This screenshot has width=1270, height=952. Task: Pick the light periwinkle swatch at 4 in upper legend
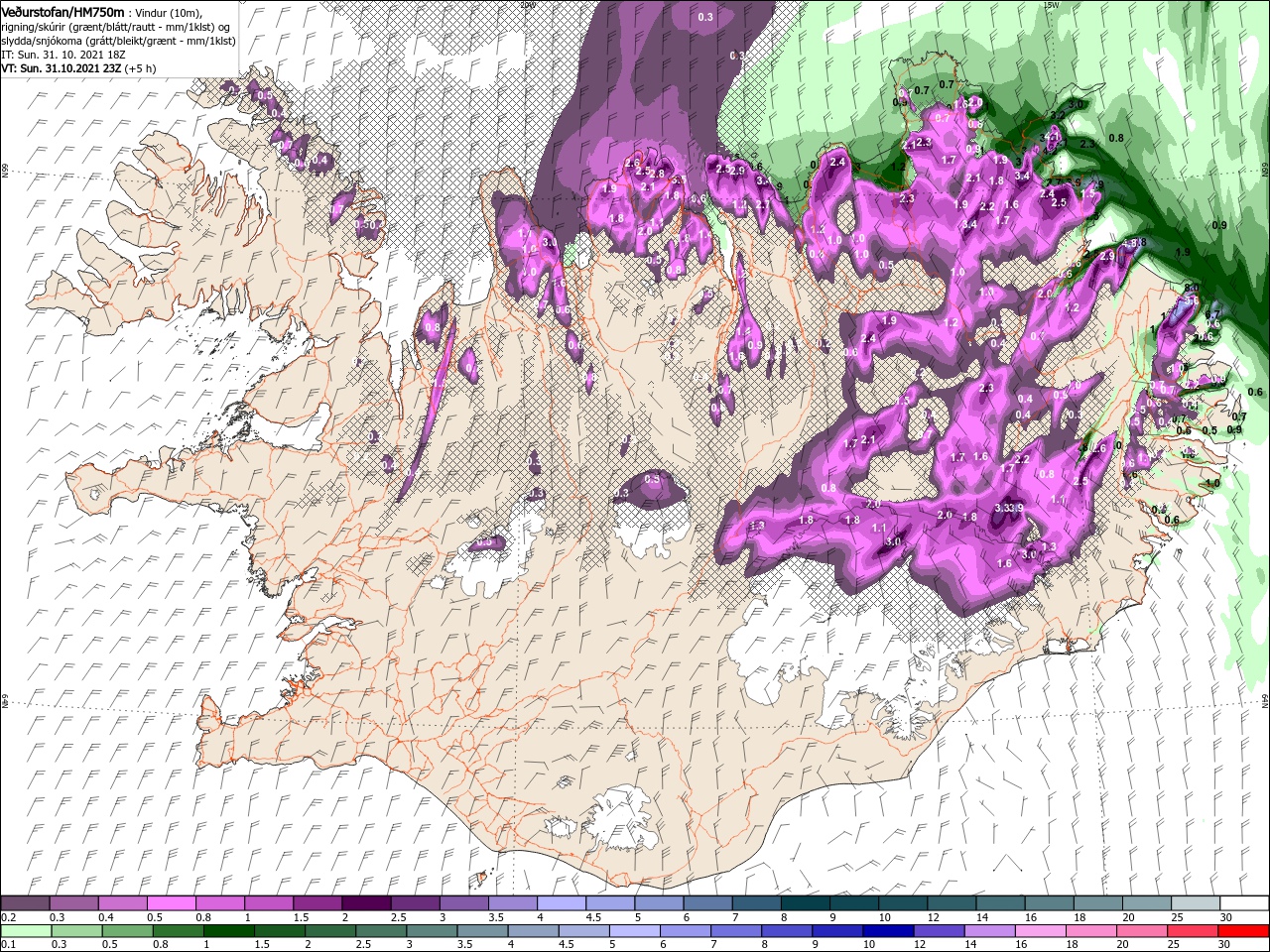point(562,903)
